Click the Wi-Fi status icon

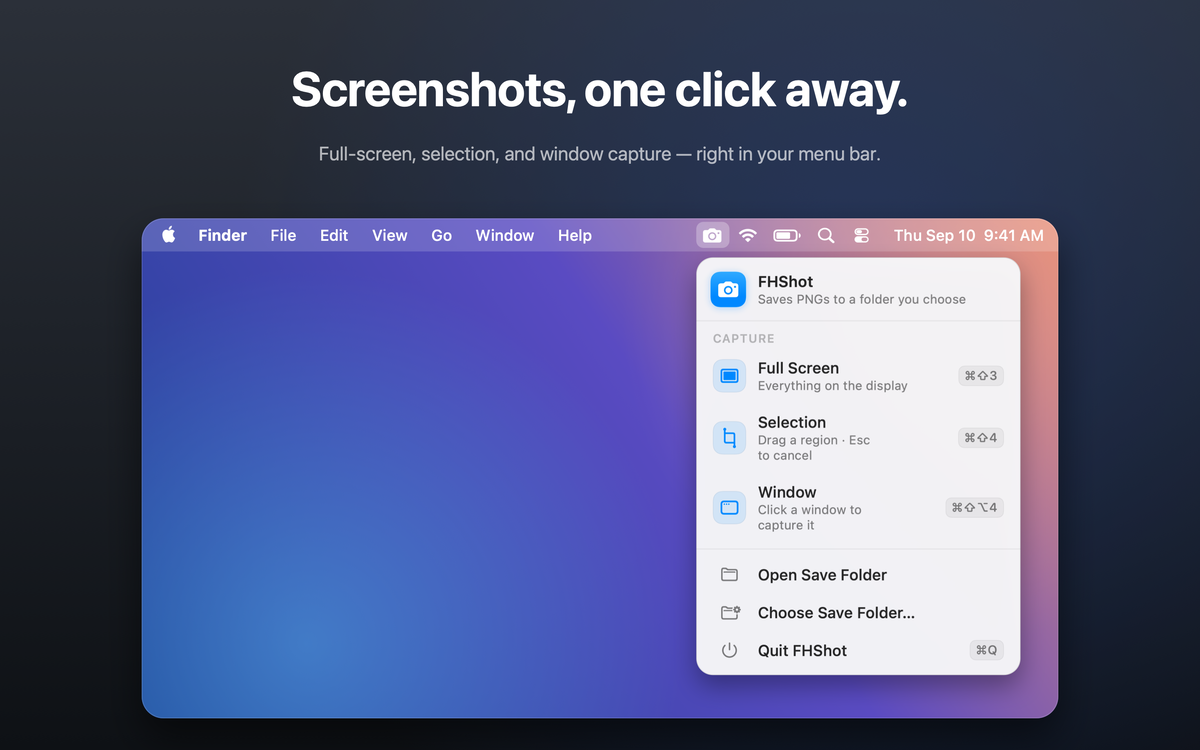pyautogui.click(x=748, y=235)
